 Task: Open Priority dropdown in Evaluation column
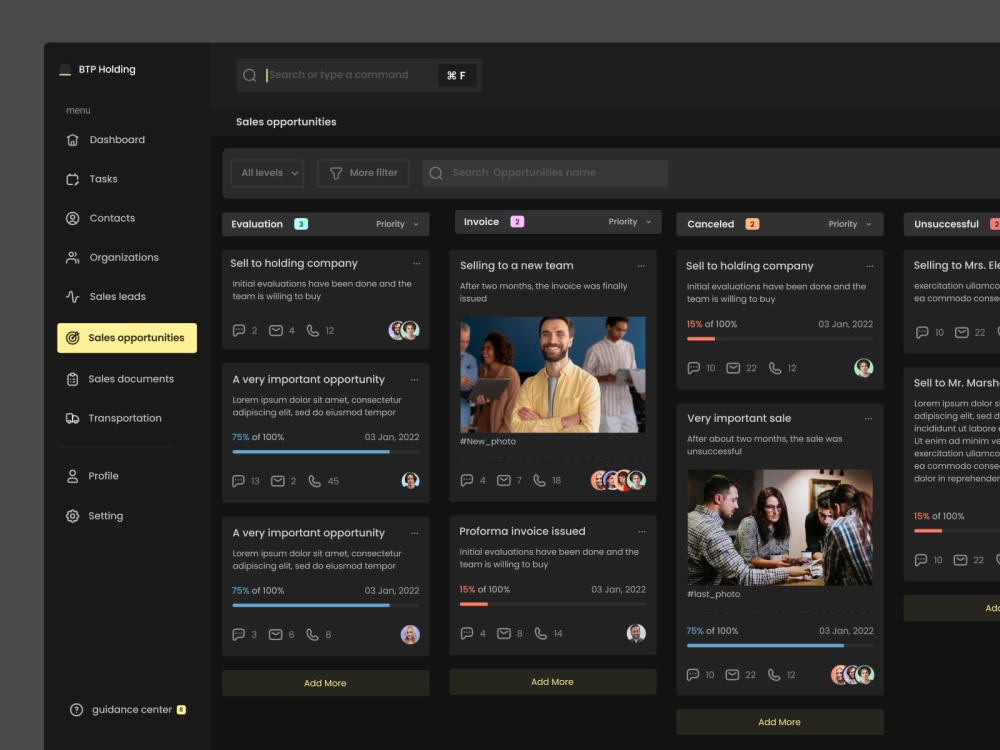click(x=397, y=224)
